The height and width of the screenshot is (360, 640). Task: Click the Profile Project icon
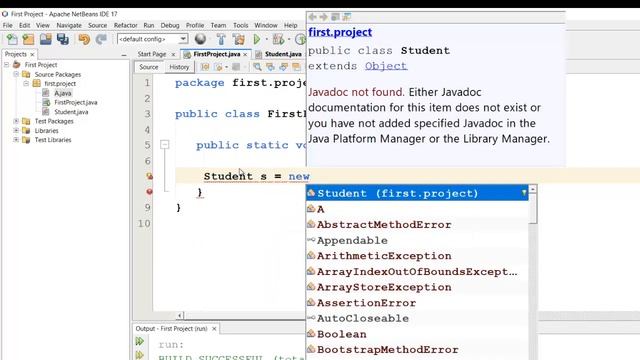coord(300,39)
